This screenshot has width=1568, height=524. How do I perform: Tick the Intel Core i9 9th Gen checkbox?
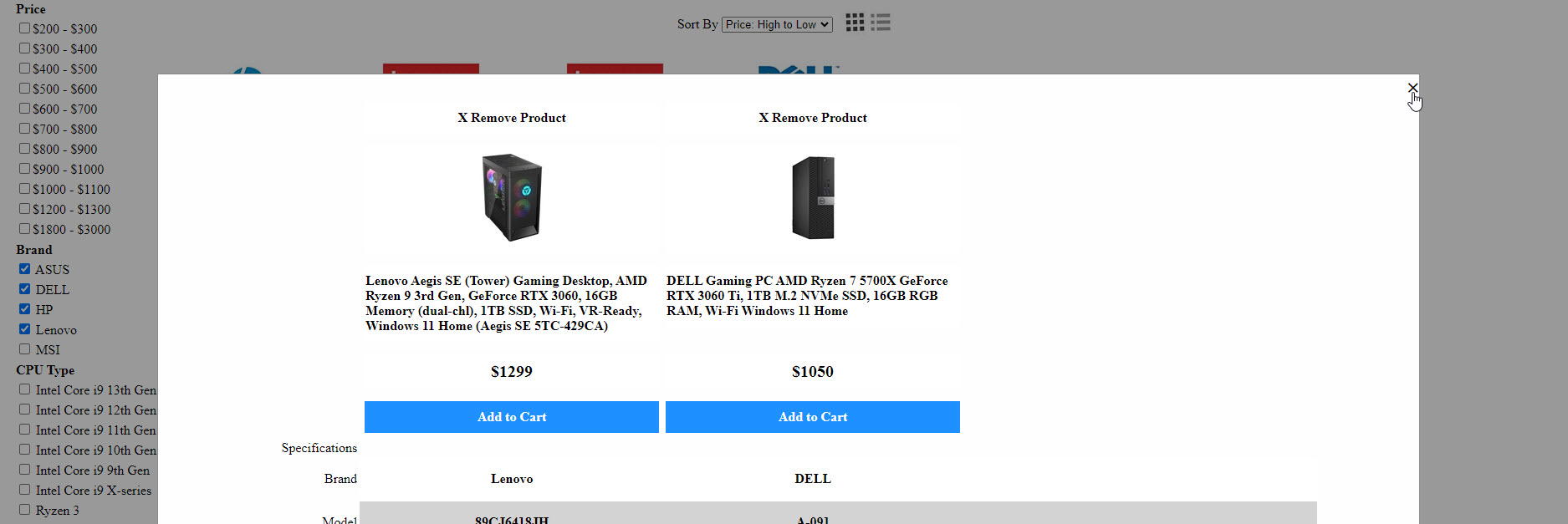coord(25,470)
